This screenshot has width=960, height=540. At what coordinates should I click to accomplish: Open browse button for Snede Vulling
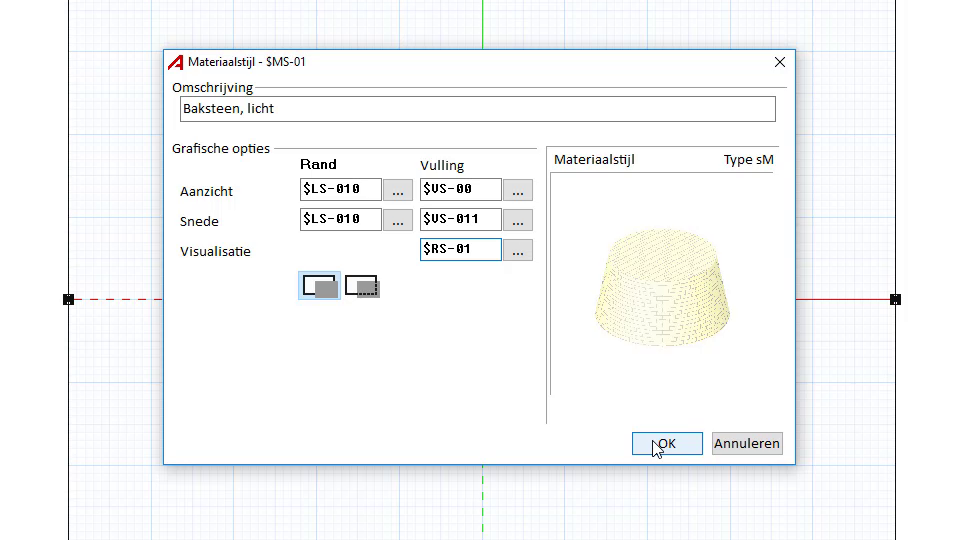click(517, 220)
